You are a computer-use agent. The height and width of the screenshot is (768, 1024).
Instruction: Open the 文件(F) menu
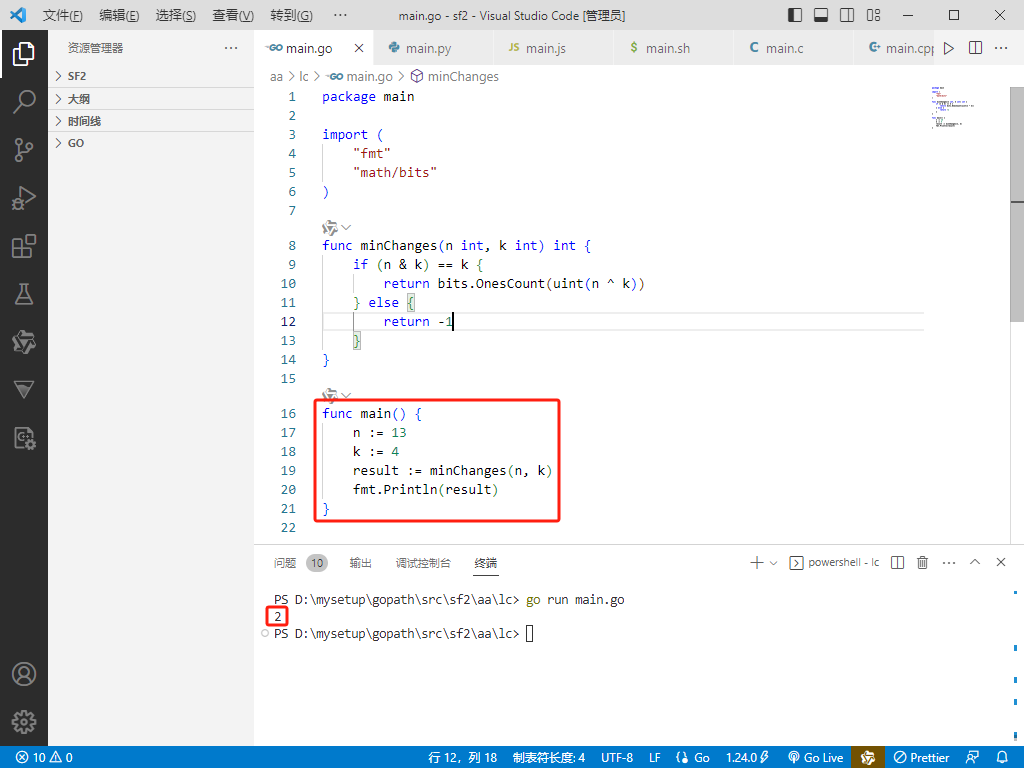coord(63,15)
